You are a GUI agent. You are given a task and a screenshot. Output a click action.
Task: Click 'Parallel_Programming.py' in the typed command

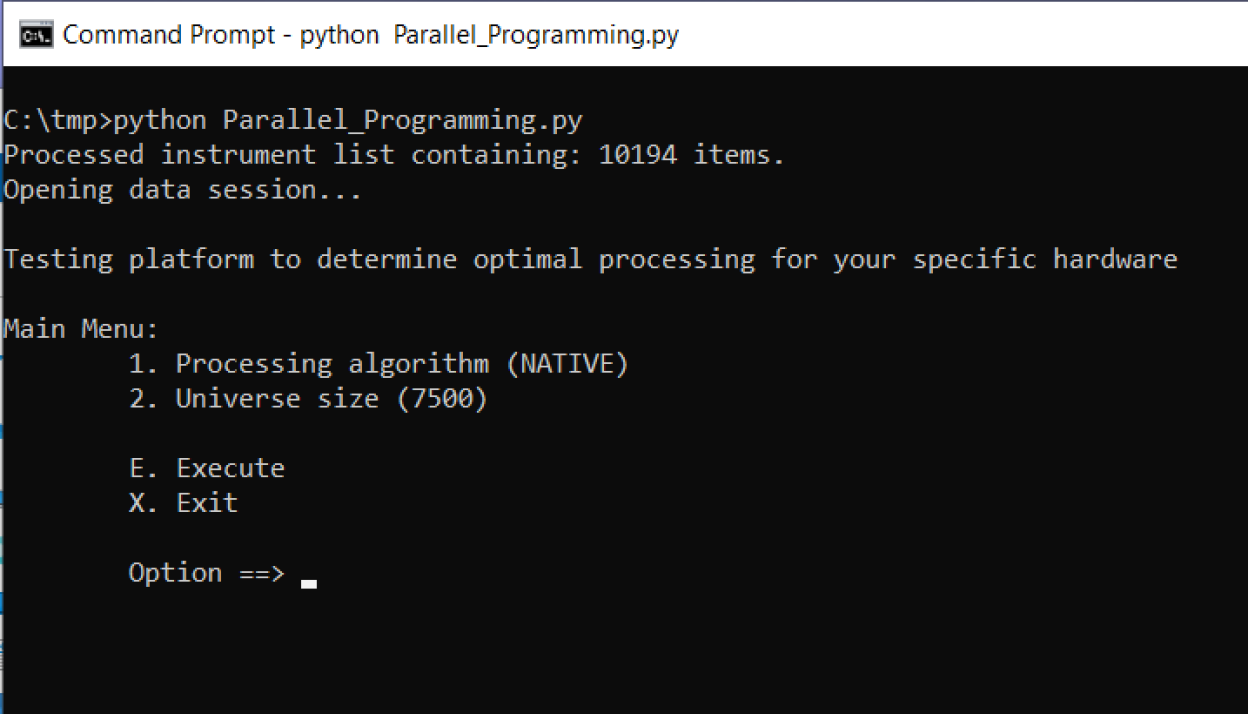click(402, 121)
